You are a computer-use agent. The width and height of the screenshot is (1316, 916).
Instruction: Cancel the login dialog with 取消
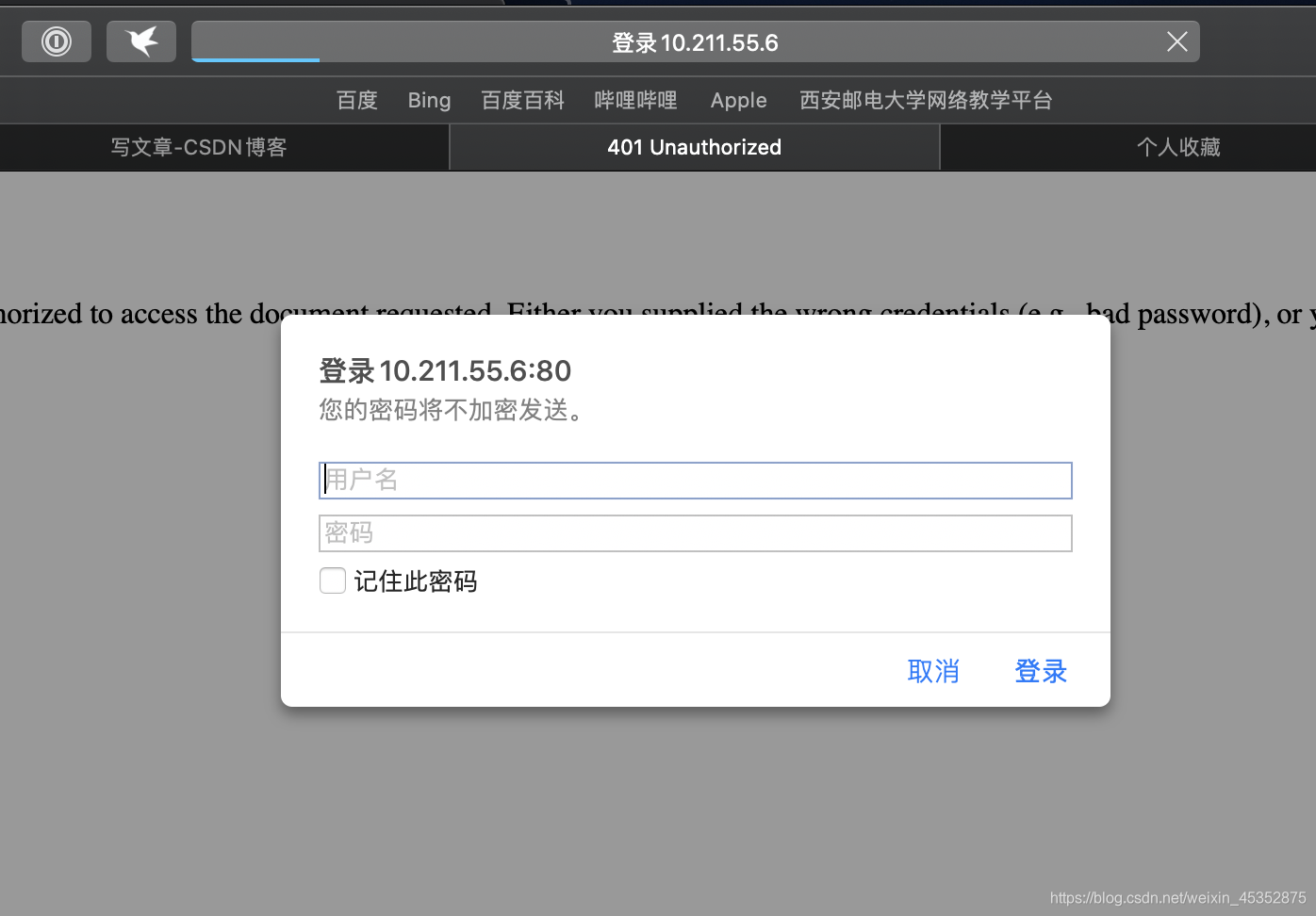(933, 671)
